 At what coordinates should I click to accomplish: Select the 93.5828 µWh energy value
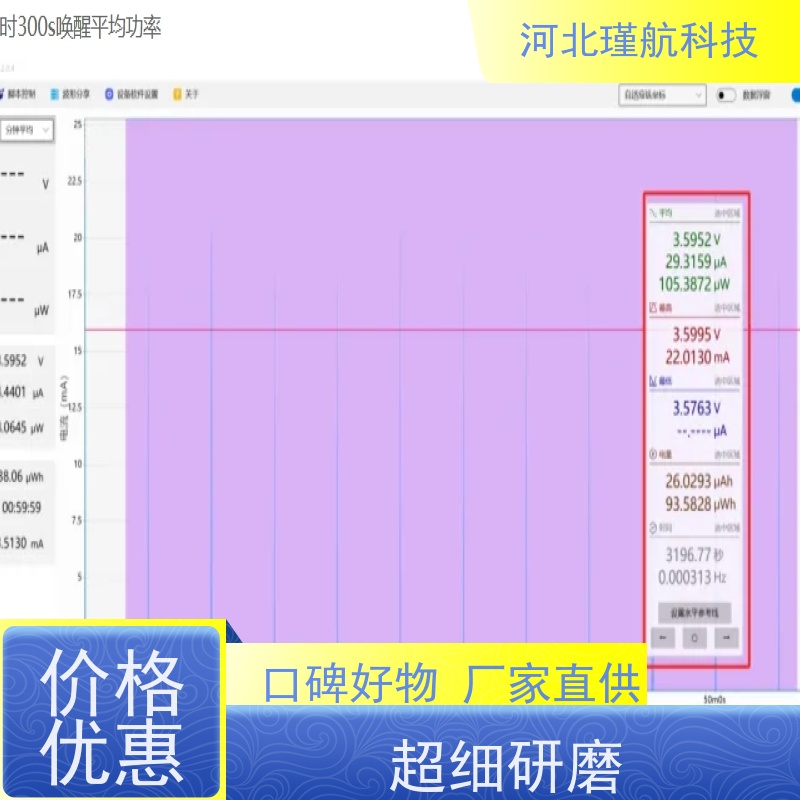click(700, 504)
